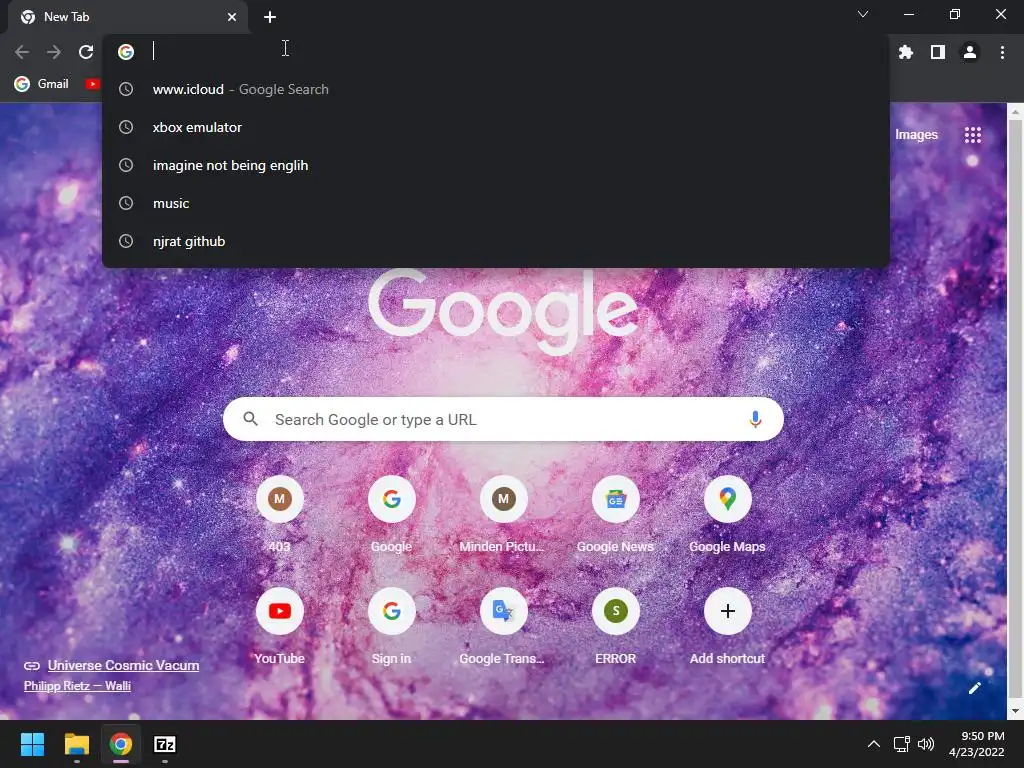Open 7-Zip from the taskbar
This screenshot has width=1024, height=768.
(x=165, y=744)
